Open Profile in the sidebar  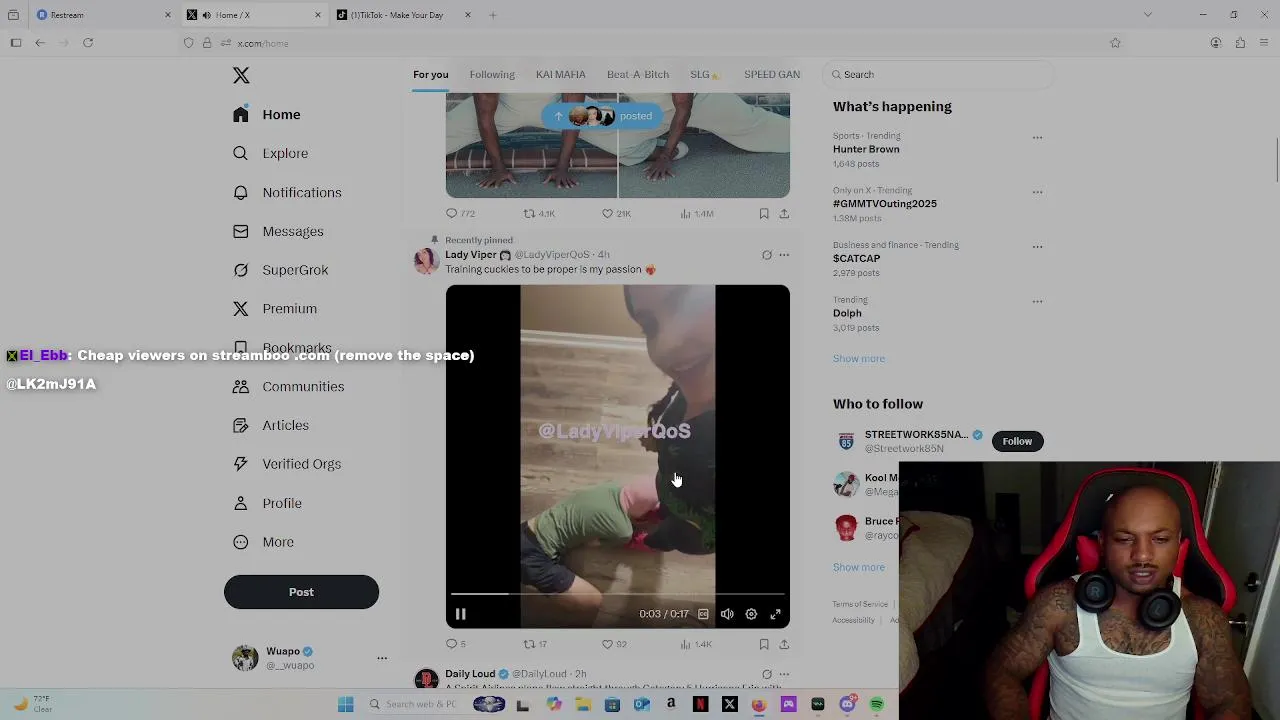[x=267, y=503]
